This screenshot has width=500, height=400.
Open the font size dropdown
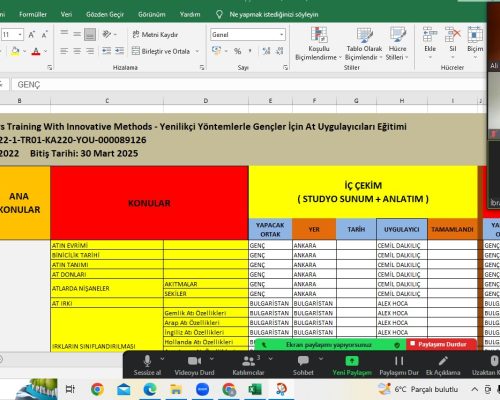pyautogui.click(x=20, y=35)
